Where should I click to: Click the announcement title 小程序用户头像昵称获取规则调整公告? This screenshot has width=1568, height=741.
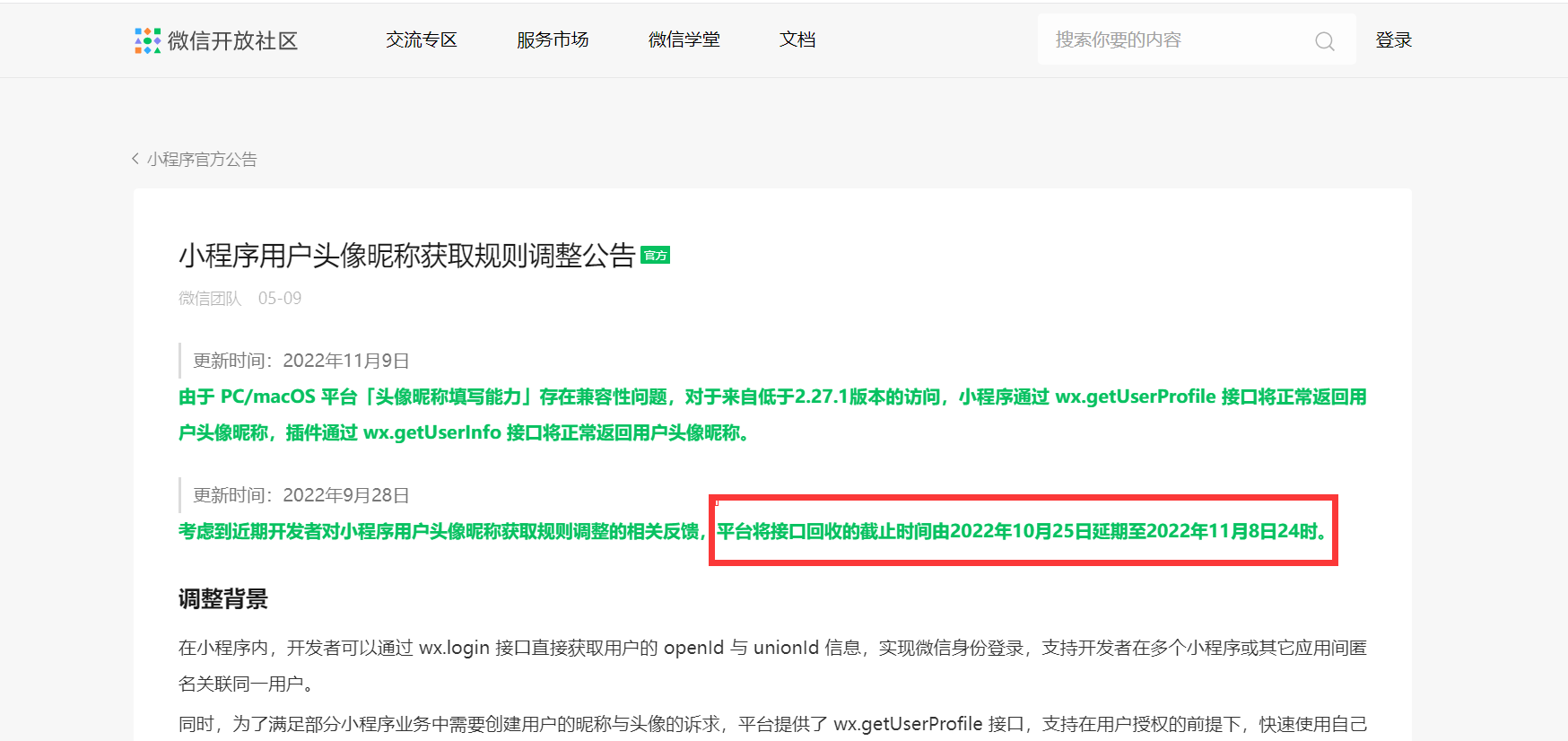click(407, 256)
